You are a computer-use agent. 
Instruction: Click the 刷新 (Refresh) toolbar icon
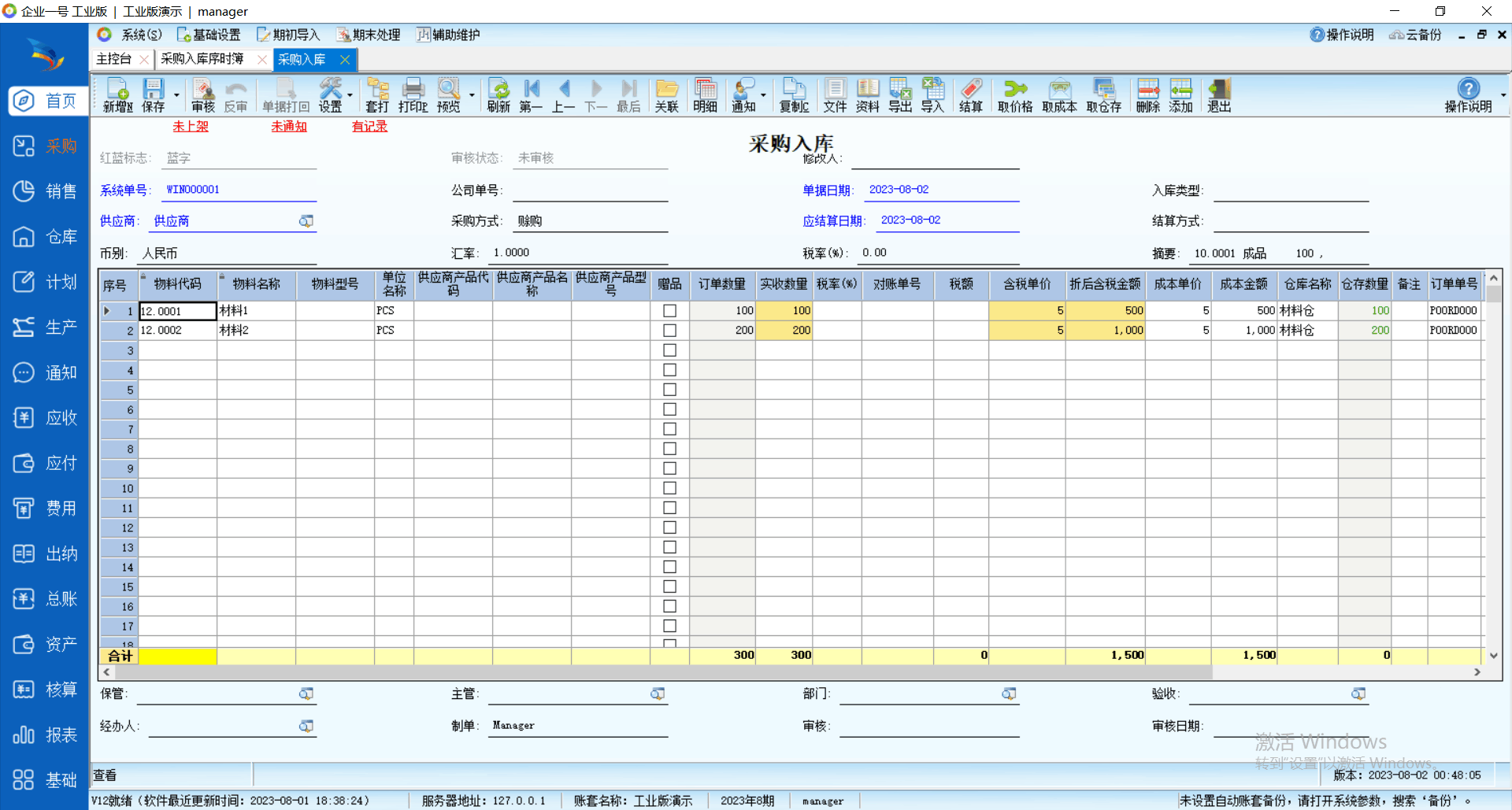click(498, 95)
